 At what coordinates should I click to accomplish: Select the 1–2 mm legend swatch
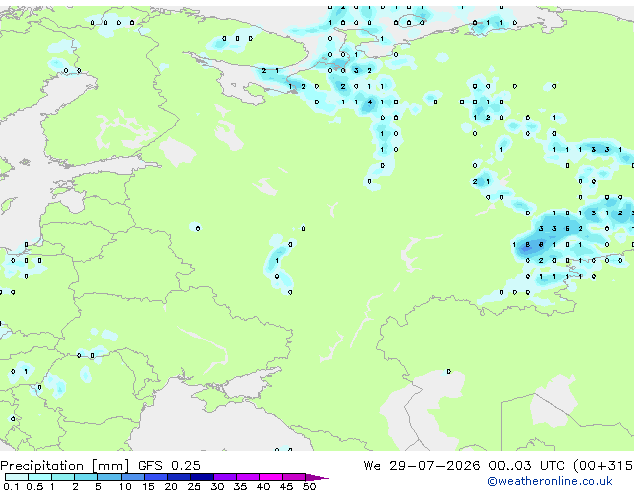(x=63, y=477)
